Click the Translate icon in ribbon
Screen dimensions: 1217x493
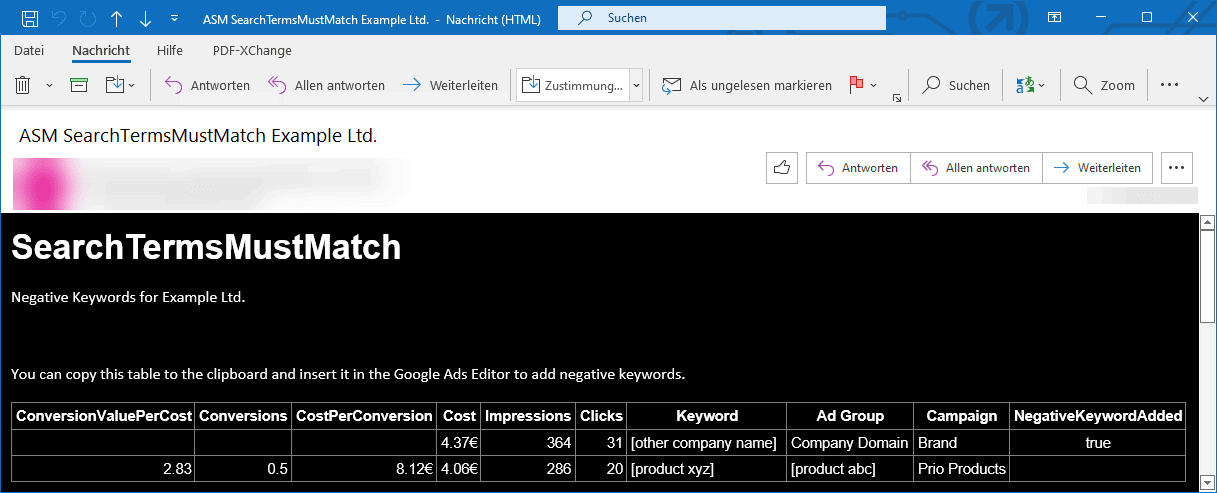[x=1023, y=85]
